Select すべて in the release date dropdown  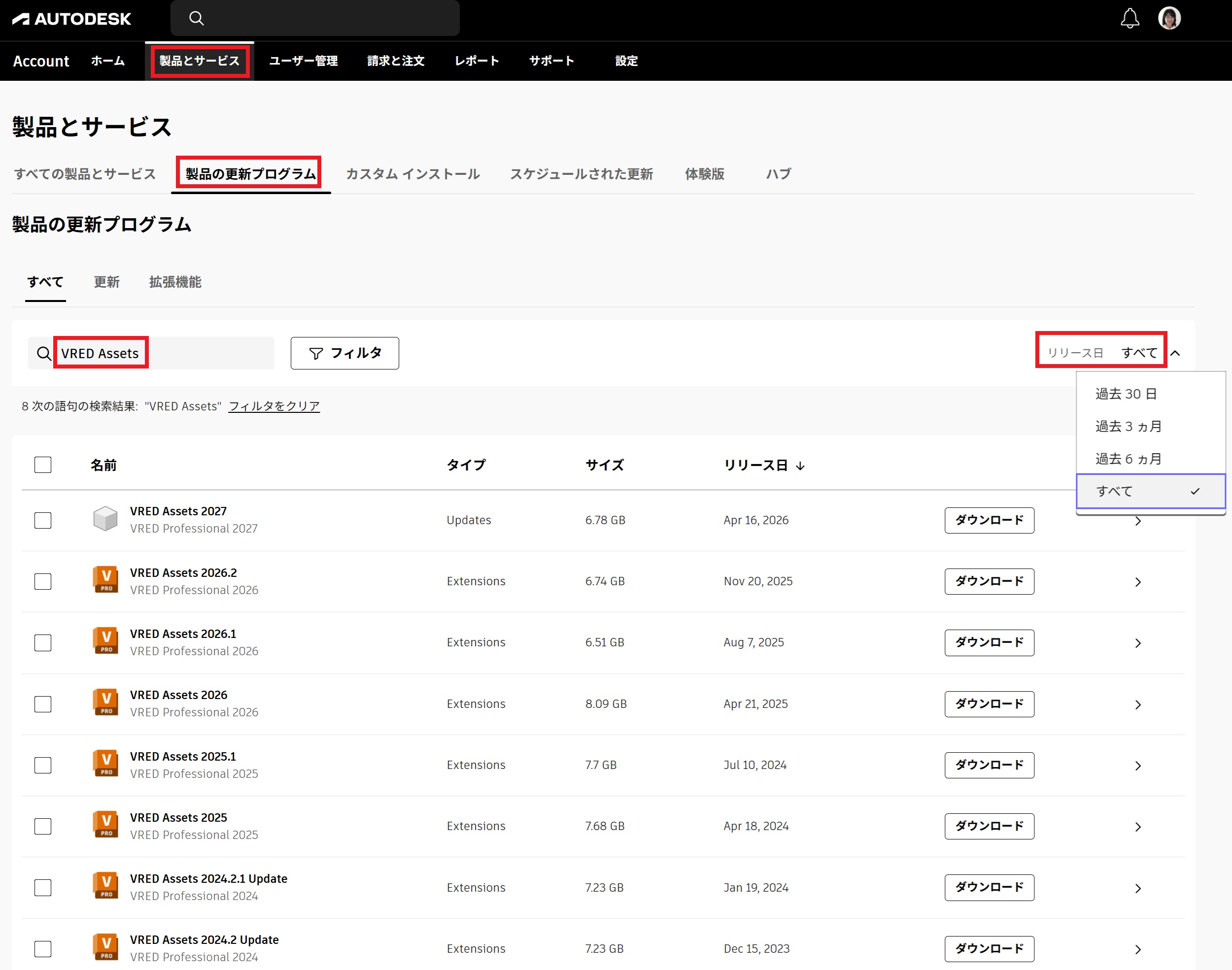coord(1151,491)
